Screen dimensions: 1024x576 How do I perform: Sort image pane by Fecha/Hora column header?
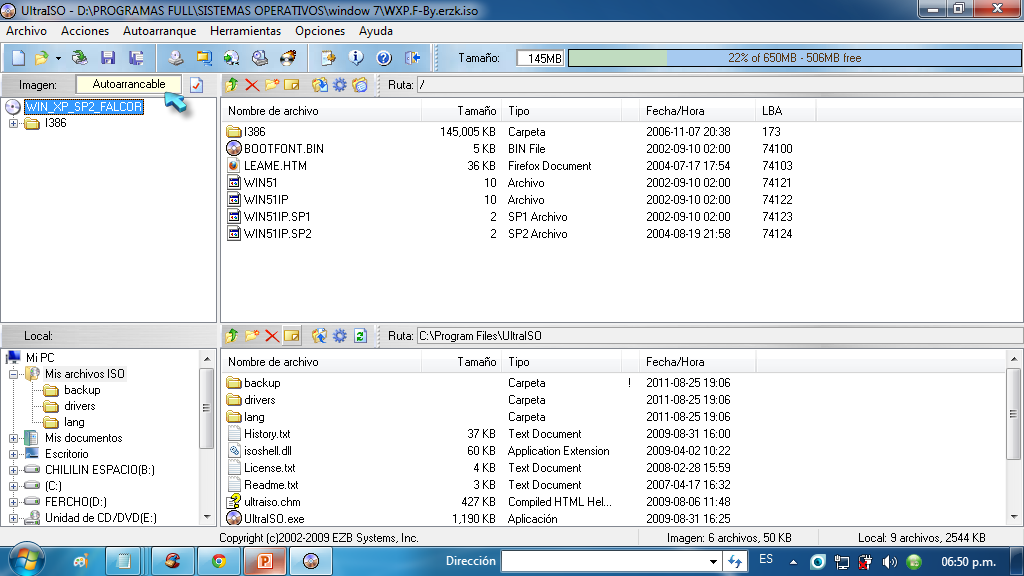[697, 111]
